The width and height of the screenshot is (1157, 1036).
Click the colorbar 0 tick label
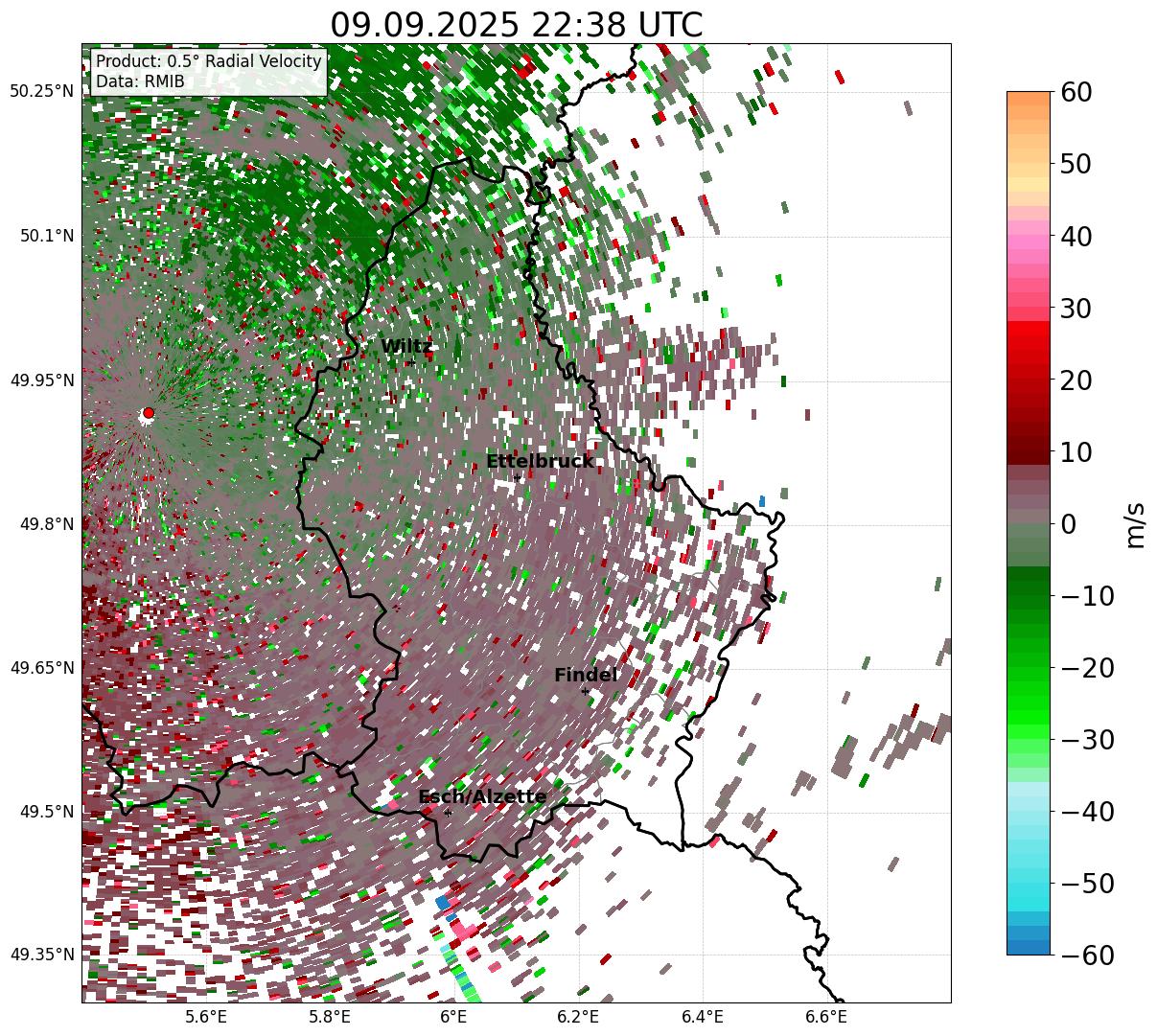[x=1067, y=524]
